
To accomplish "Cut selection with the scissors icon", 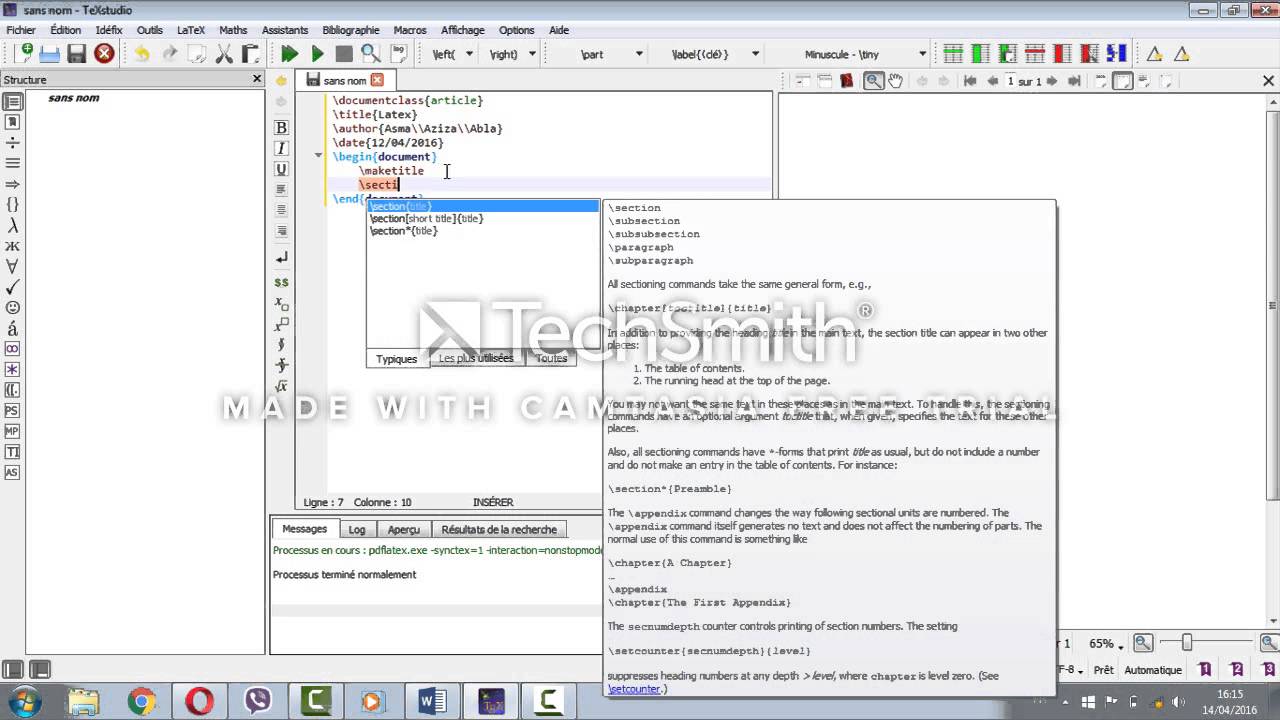I will click(224, 54).
